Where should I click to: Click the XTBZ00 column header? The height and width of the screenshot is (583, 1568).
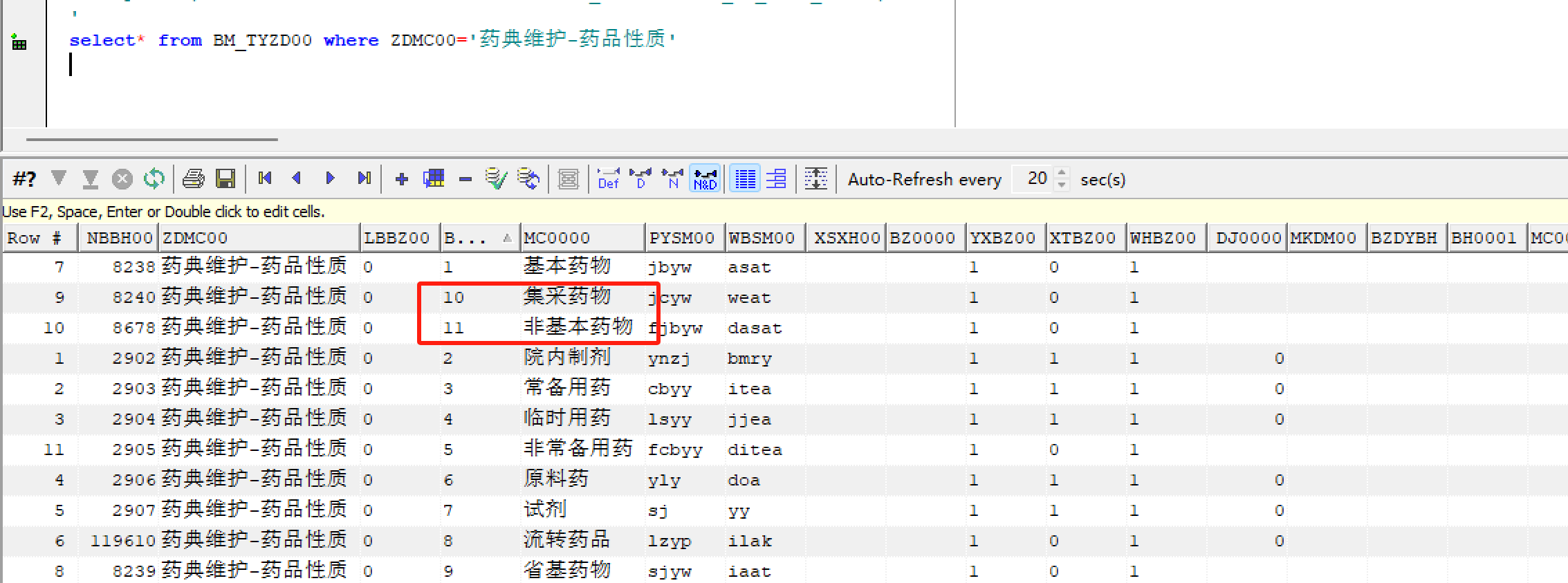[1087, 238]
